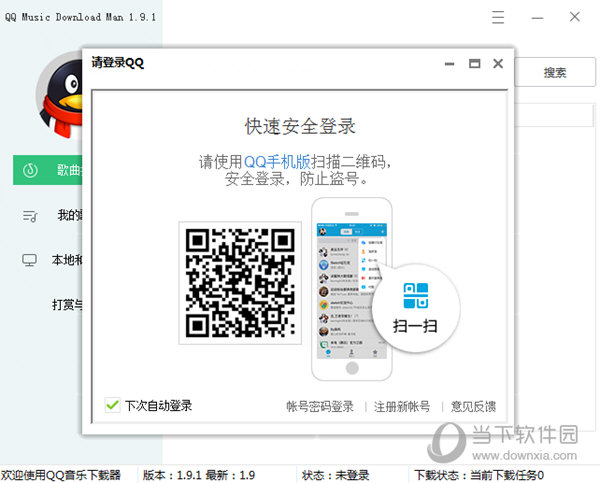Click the music flame icon in sidebar
600x483 pixels.
30,170
